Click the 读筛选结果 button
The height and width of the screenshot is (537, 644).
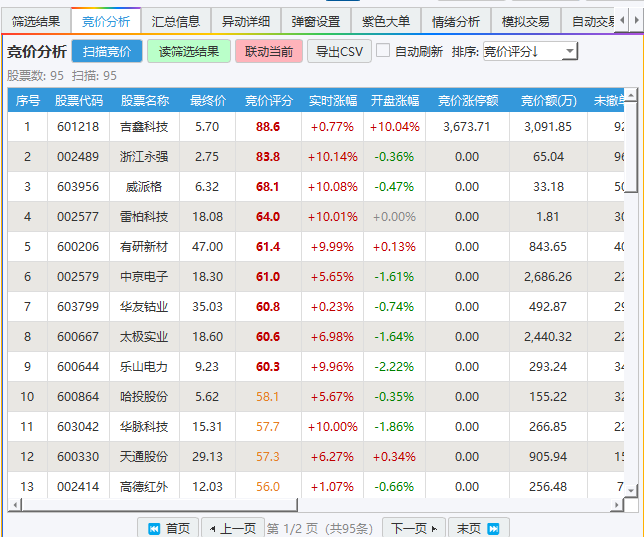(x=189, y=51)
